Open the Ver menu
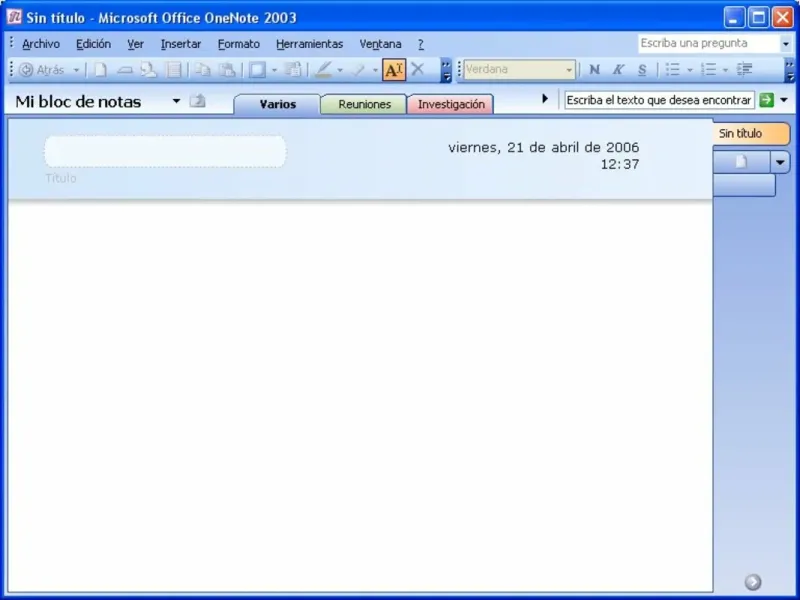800x600 pixels. tap(135, 44)
